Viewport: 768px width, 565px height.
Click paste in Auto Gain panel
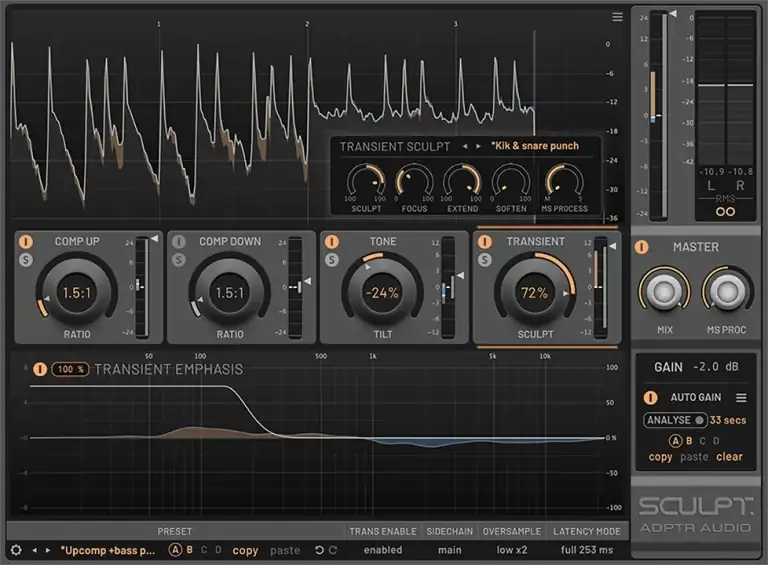click(694, 457)
